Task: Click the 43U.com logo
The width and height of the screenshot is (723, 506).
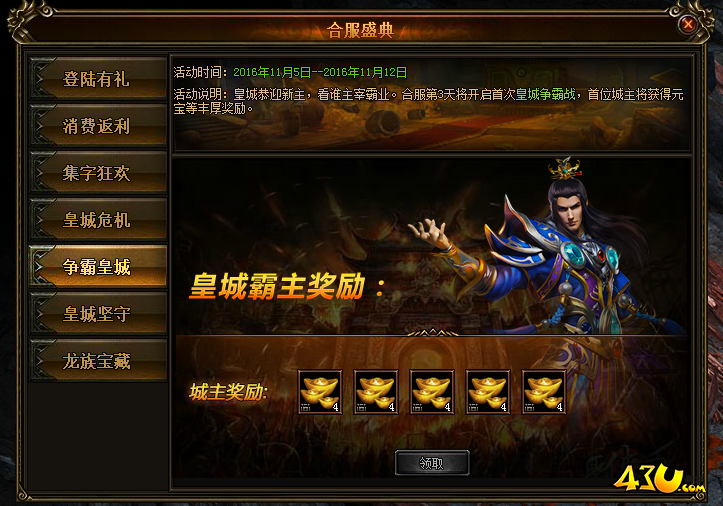Action: [659, 478]
